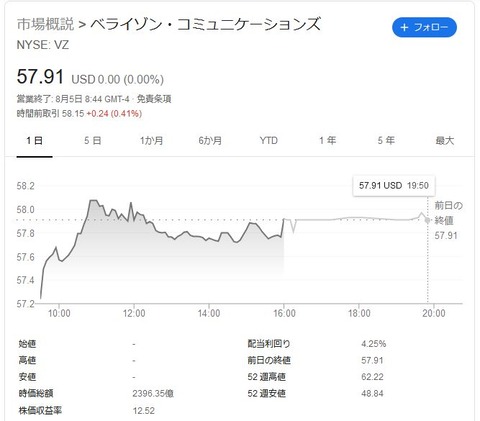Show the 6か月 price chart
Image resolution: width=480 pixels, height=421 pixels.
tap(210, 140)
